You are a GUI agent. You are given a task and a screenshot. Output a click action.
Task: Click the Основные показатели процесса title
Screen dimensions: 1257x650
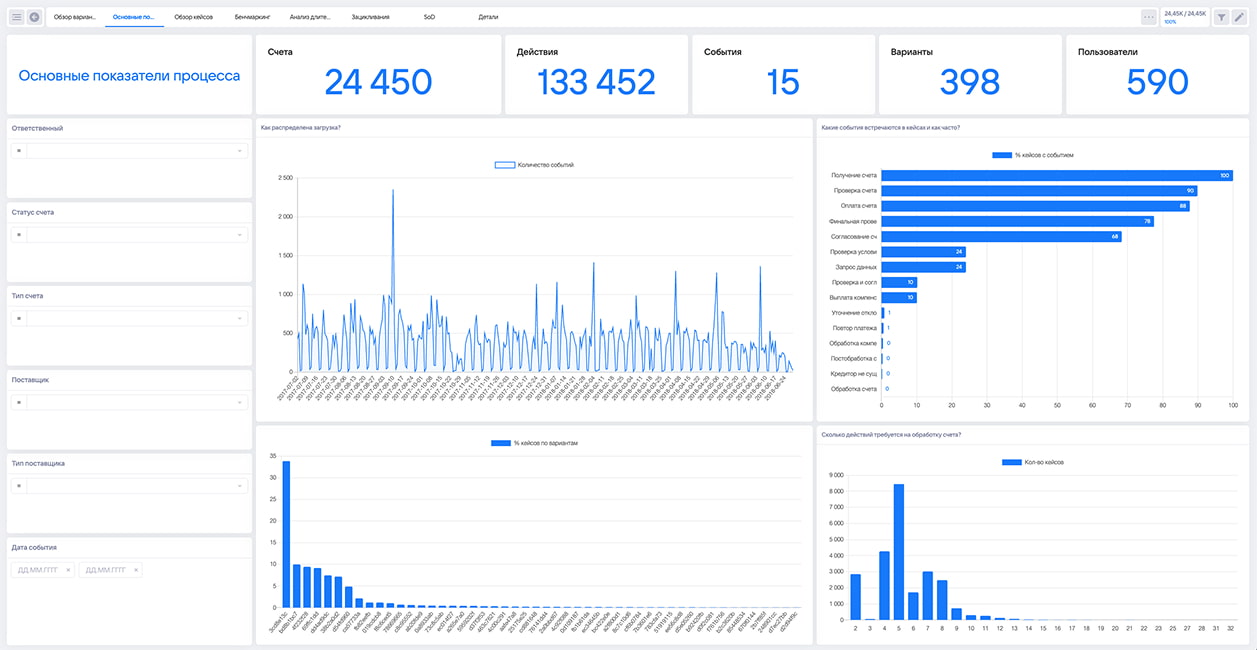click(x=129, y=76)
